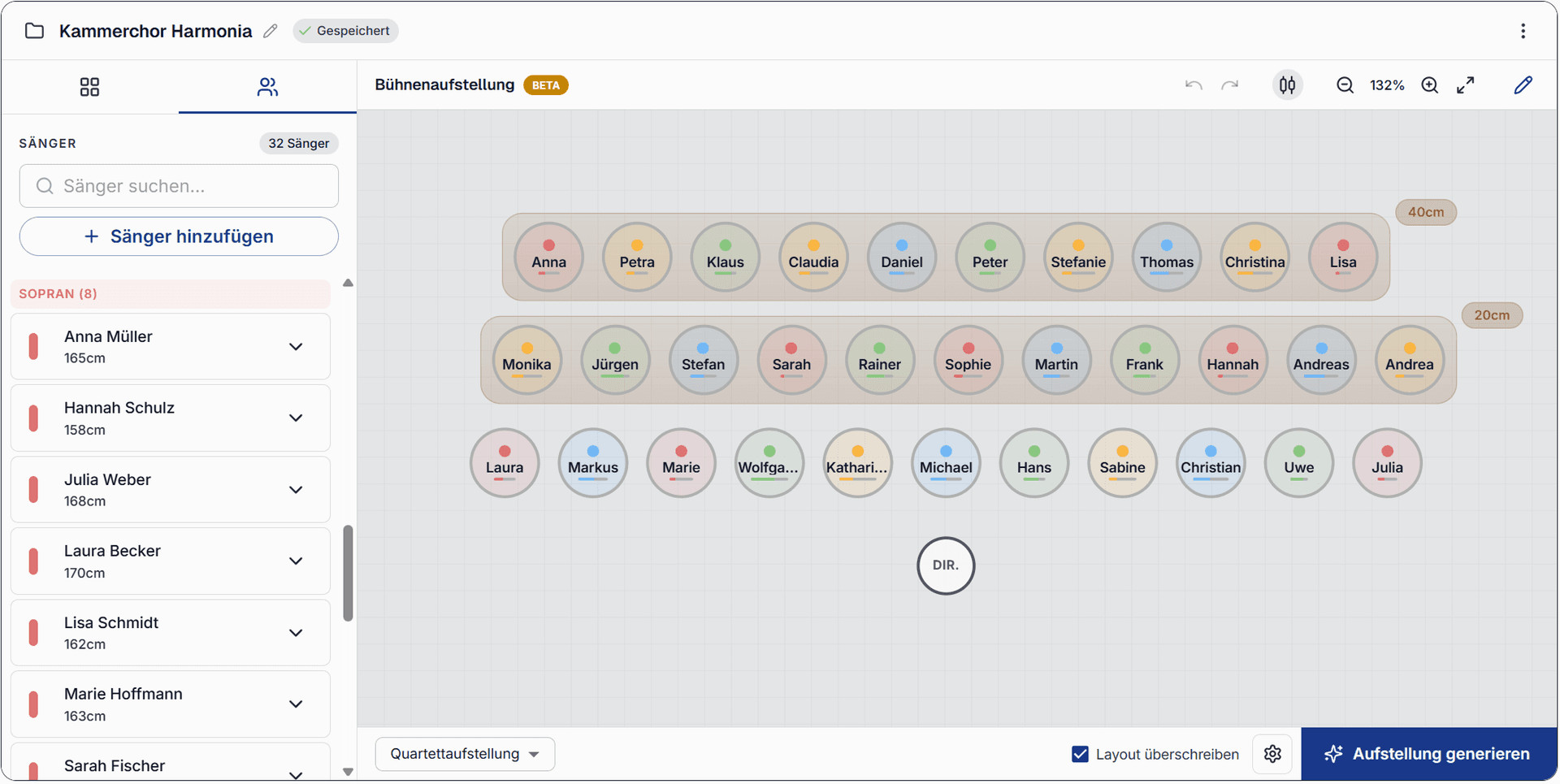Switch to the grid overview tab
Image resolution: width=1560 pixels, height=784 pixels.
[89, 87]
